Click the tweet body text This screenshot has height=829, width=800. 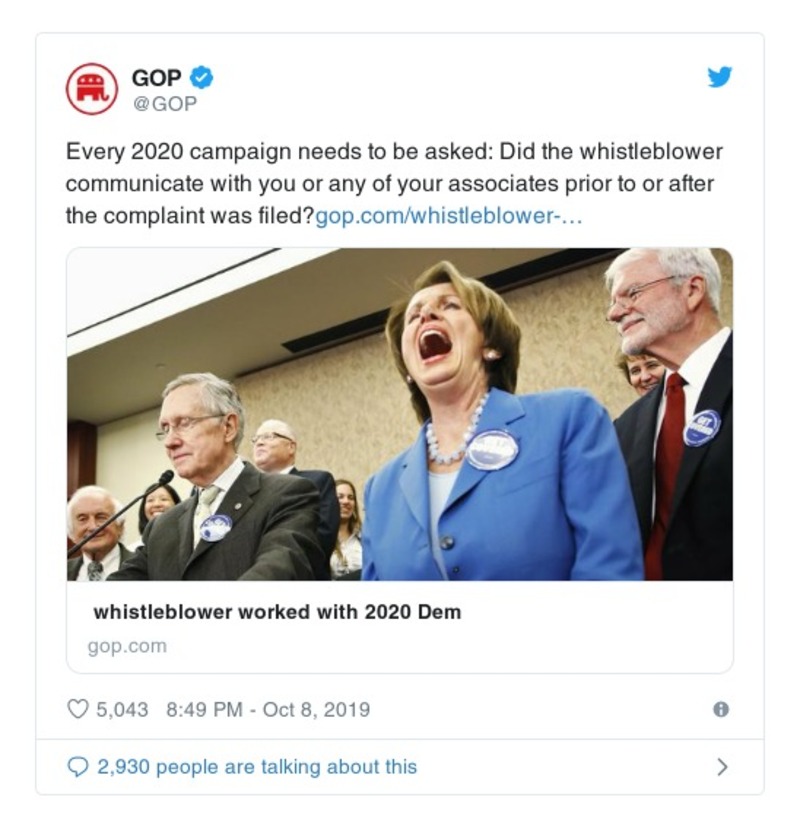pos(400,182)
